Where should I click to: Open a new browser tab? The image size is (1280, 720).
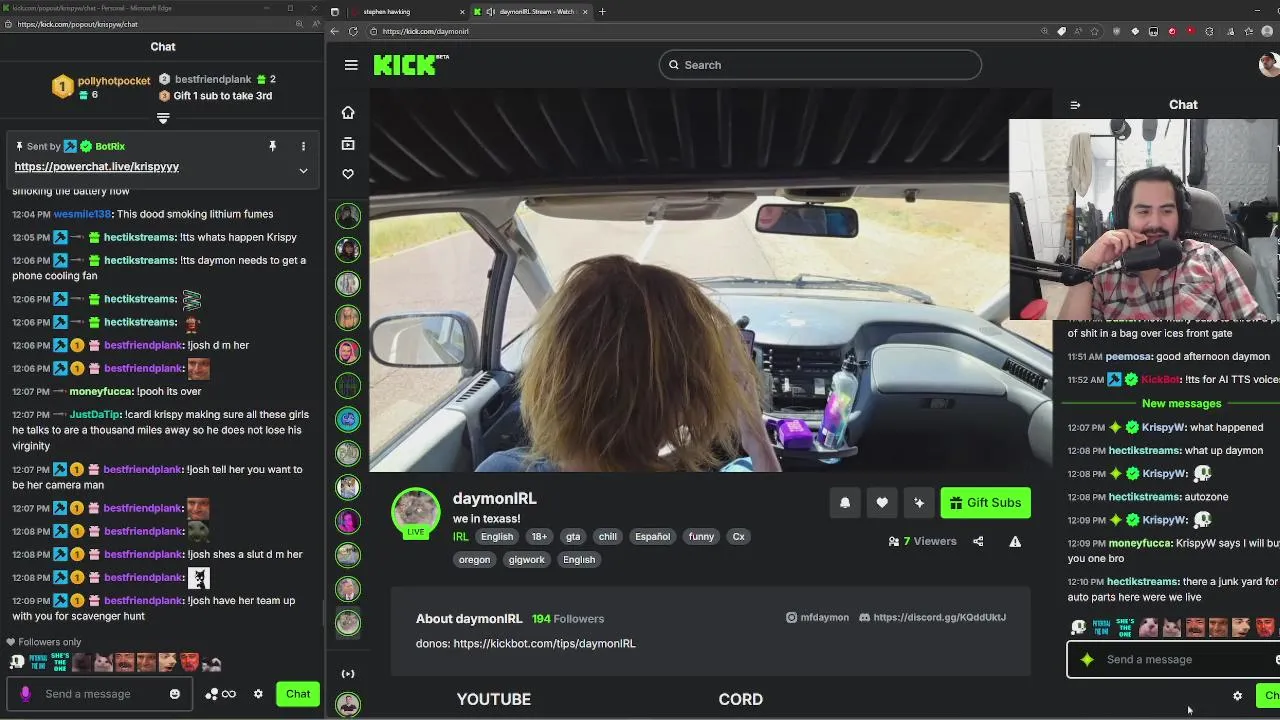point(602,12)
